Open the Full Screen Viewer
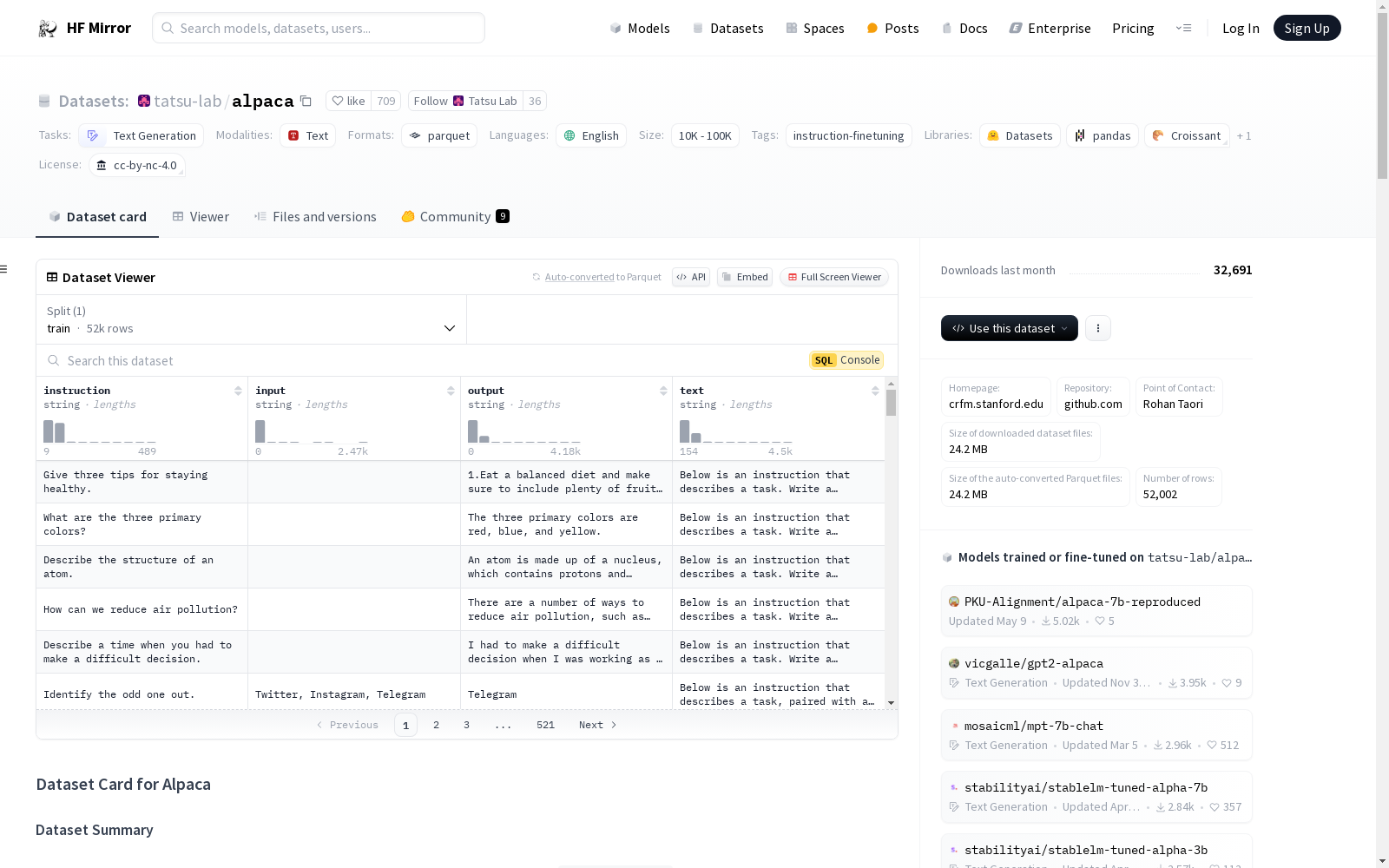The image size is (1389, 868). click(834, 277)
